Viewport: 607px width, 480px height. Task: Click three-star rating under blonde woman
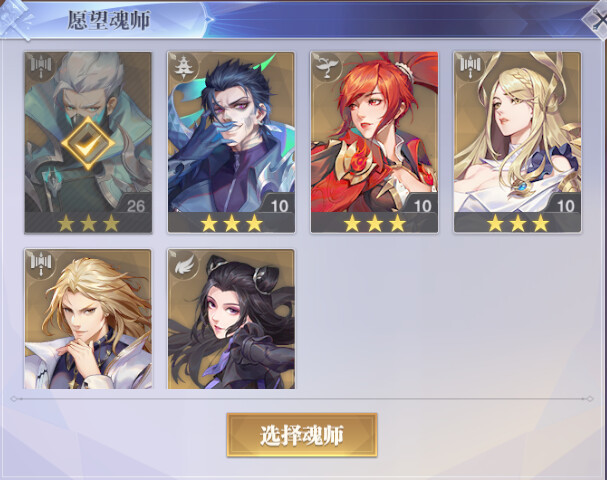pyautogui.click(x=518, y=223)
